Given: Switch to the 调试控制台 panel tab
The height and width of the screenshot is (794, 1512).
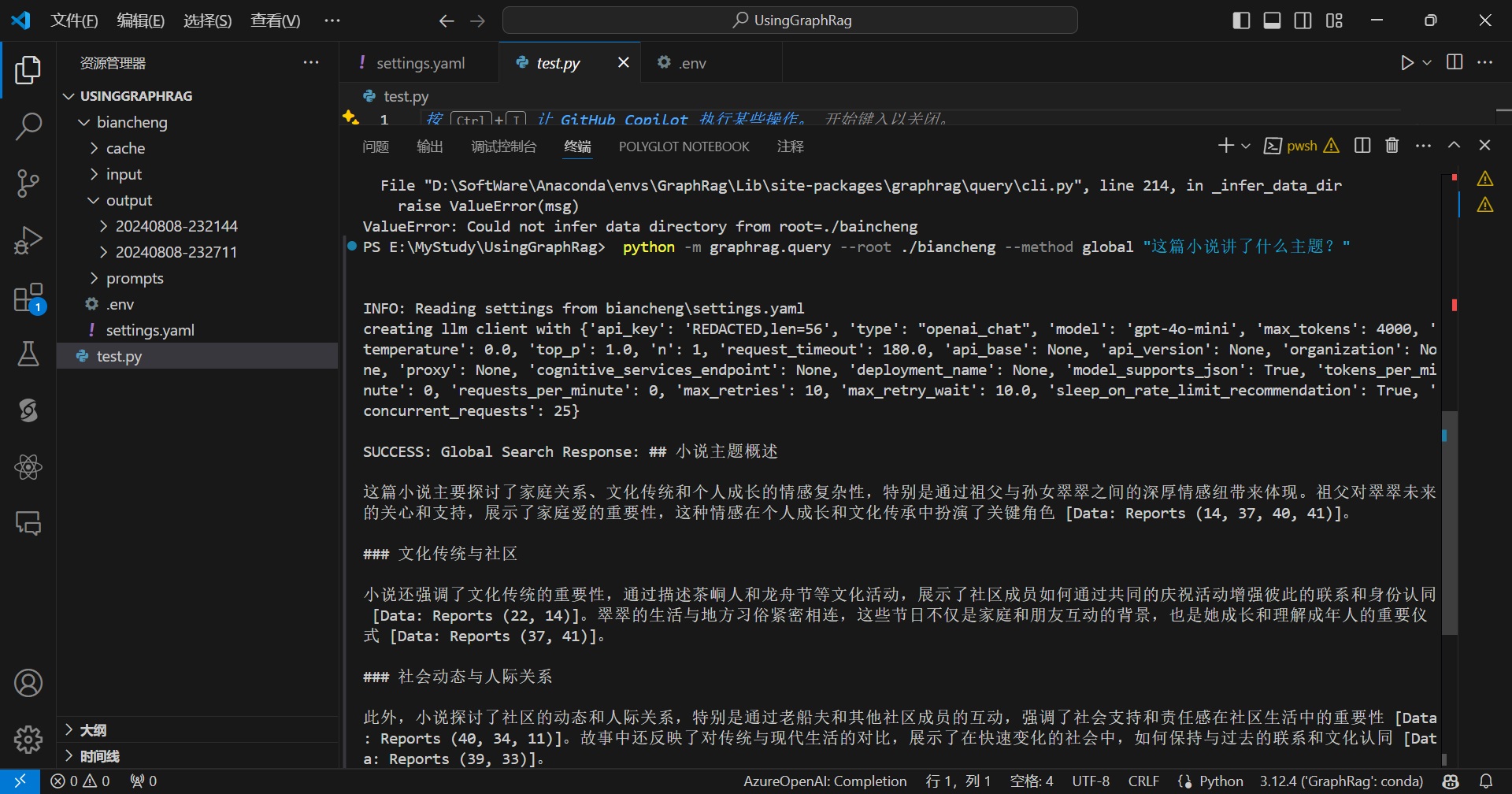Looking at the screenshot, I should (x=504, y=147).
